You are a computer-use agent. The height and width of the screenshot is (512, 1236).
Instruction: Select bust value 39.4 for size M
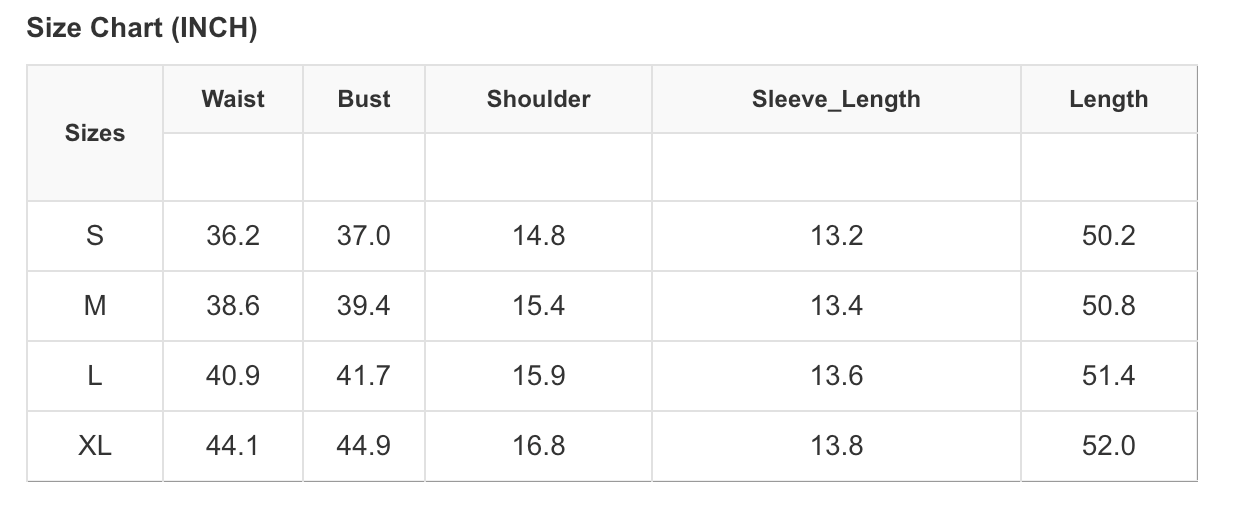click(x=364, y=306)
